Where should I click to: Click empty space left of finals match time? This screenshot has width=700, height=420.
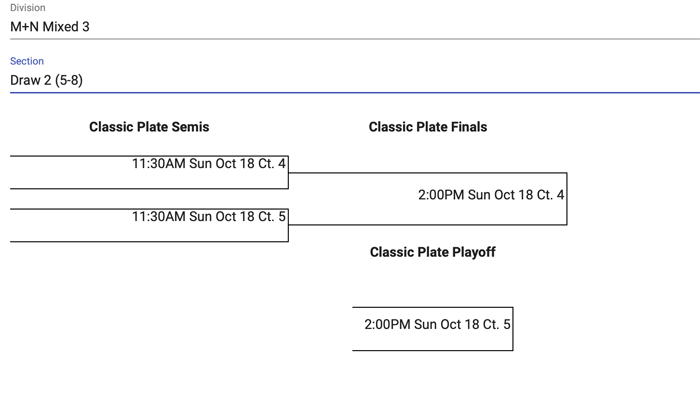click(350, 195)
